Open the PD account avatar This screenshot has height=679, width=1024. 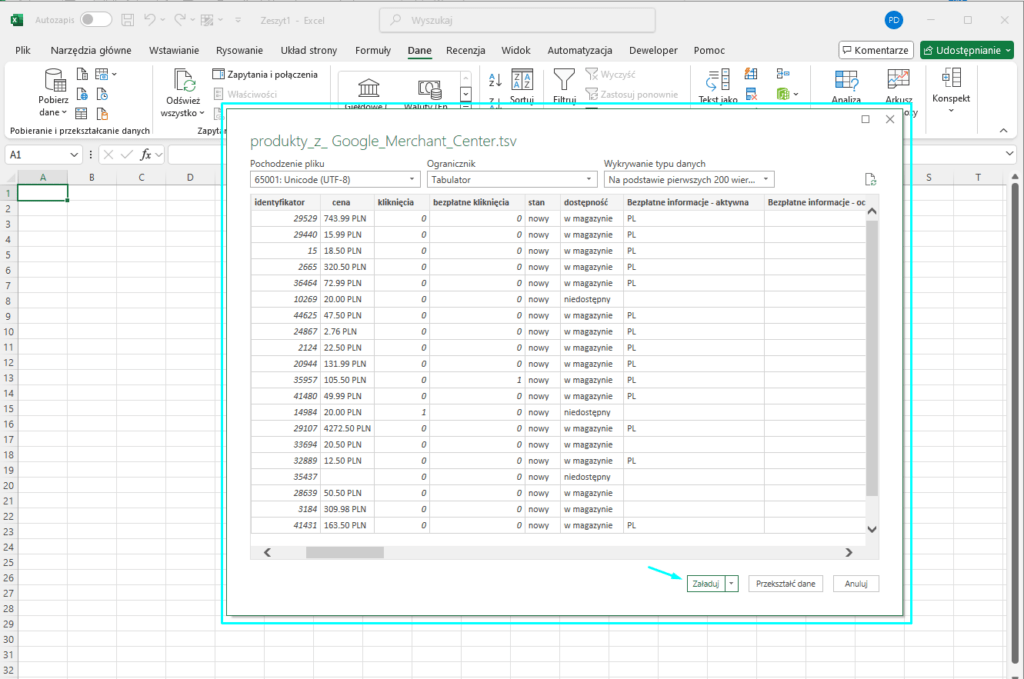click(x=893, y=20)
